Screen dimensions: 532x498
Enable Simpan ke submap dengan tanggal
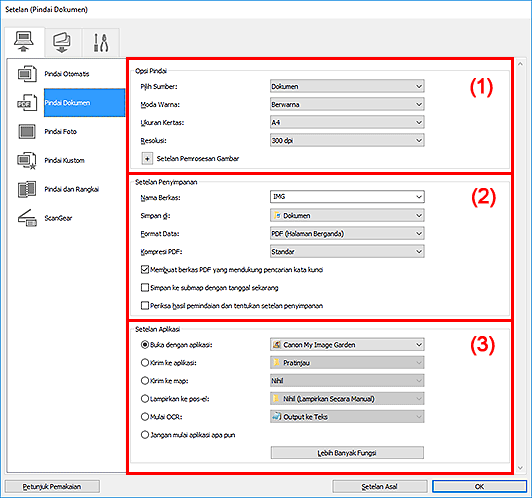(145, 288)
